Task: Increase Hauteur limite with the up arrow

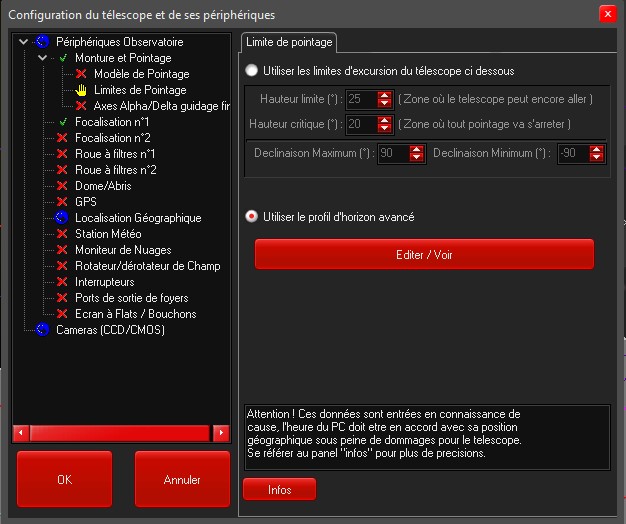Action: (385, 95)
